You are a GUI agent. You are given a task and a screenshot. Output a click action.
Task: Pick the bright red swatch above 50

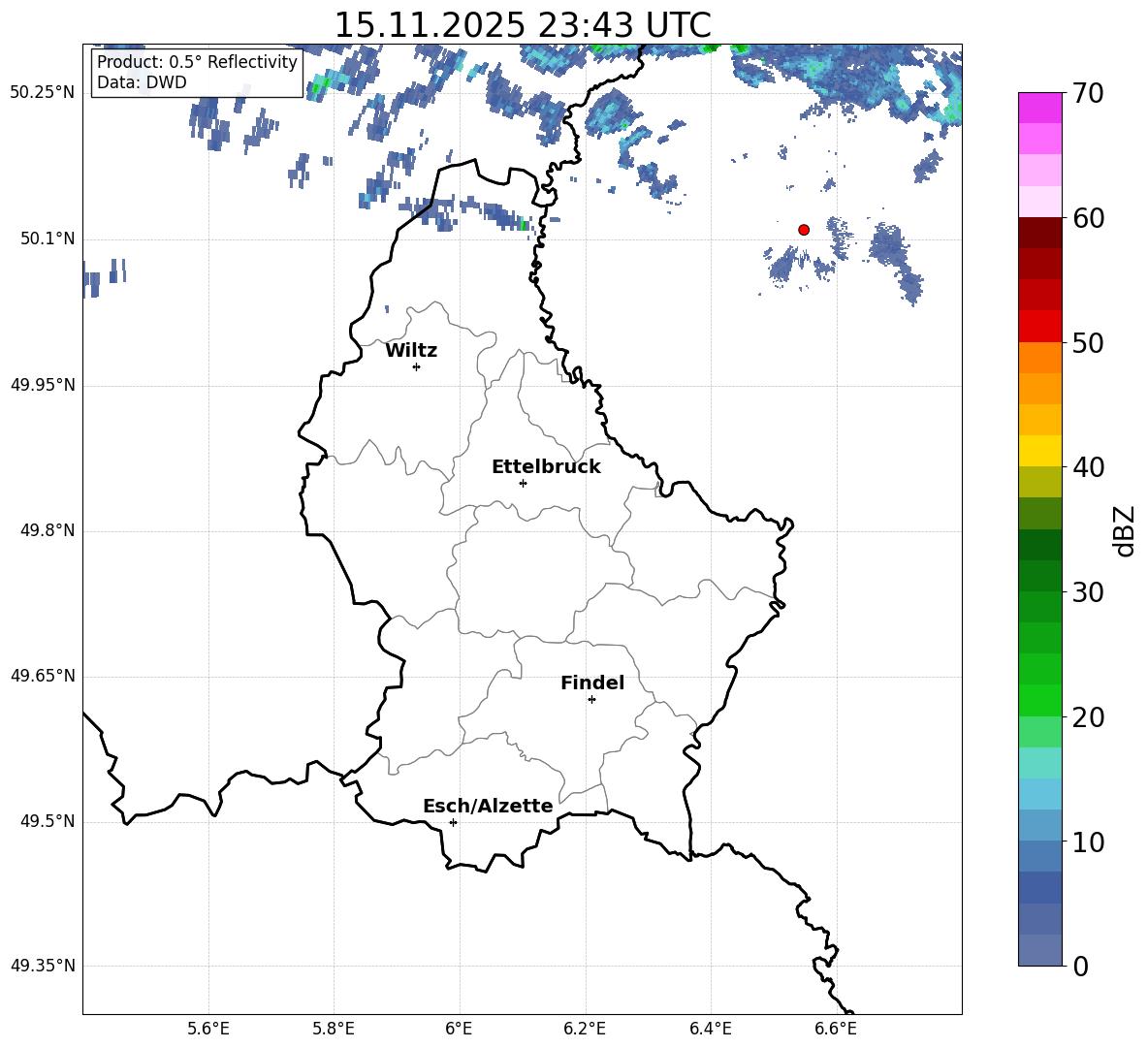tap(1040, 327)
